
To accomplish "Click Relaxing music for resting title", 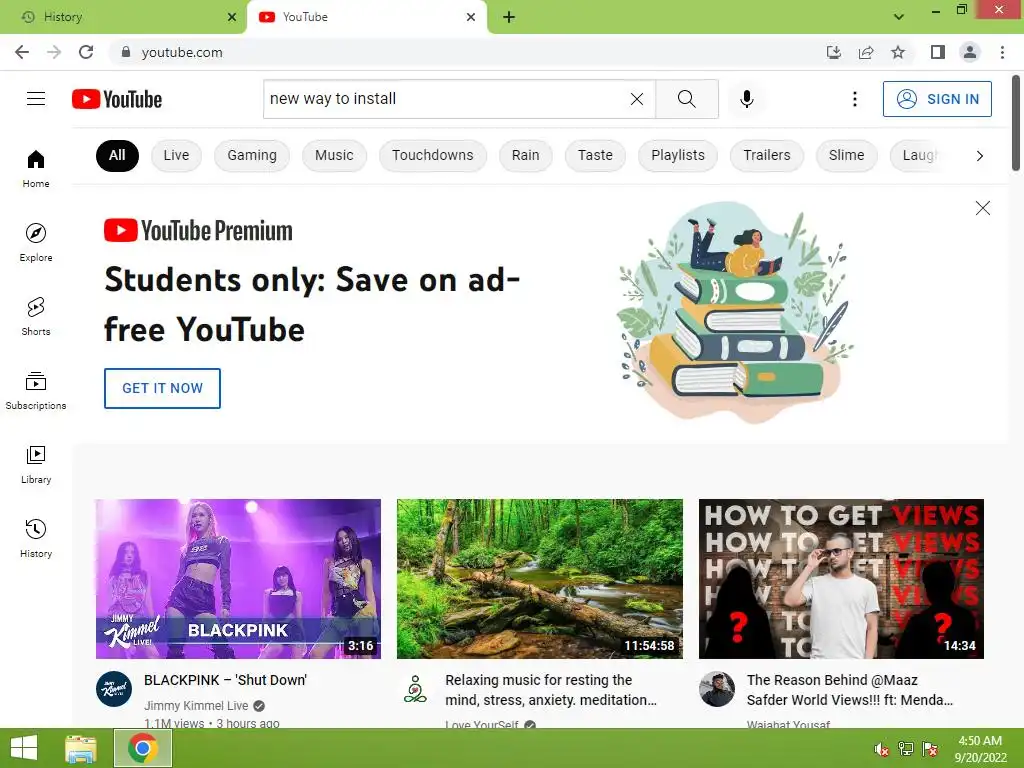I will (551, 690).
